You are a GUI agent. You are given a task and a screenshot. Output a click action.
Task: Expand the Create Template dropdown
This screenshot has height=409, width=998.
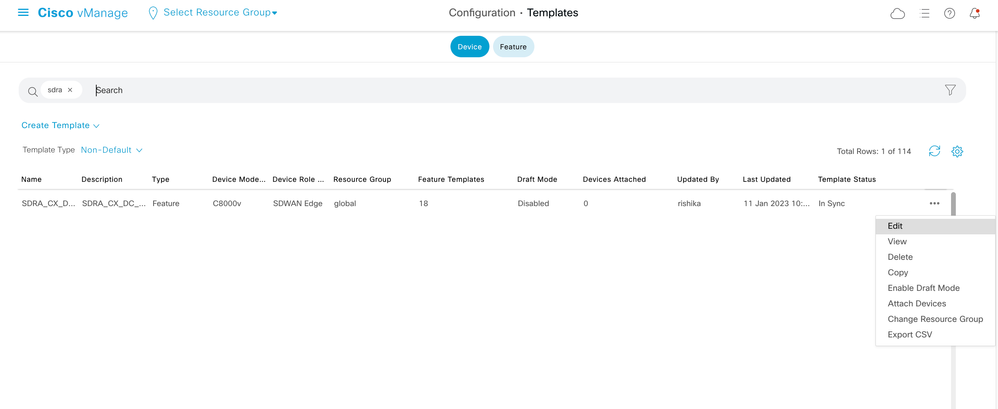[x=60, y=125]
